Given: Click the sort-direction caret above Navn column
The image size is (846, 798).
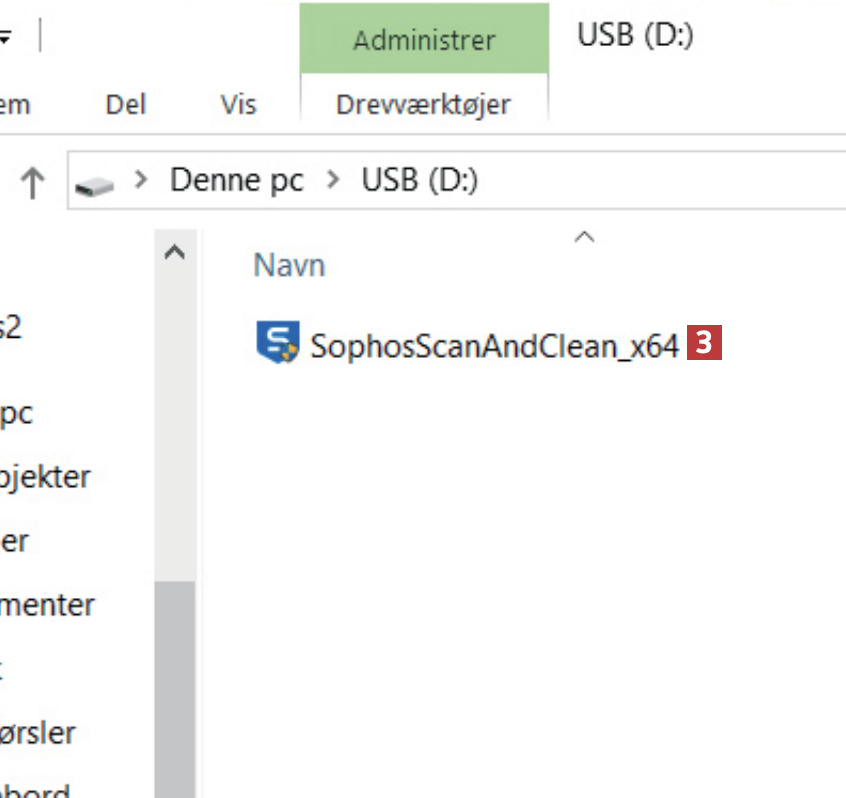Looking at the screenshot, I should click(585, 236).
